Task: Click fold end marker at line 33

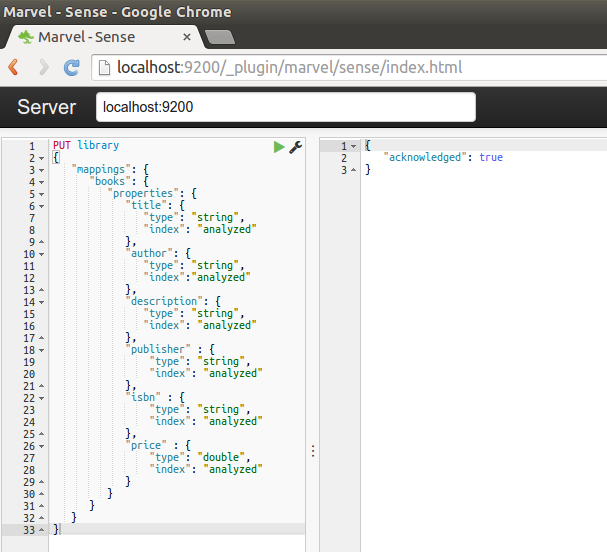Action: pos(41,530)
